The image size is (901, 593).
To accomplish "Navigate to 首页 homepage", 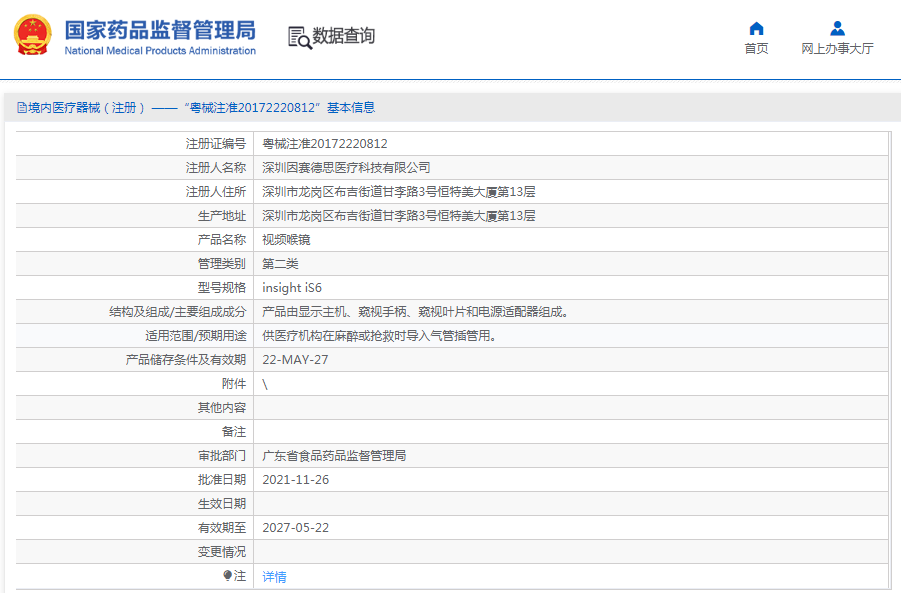I will tap(756, 47).
